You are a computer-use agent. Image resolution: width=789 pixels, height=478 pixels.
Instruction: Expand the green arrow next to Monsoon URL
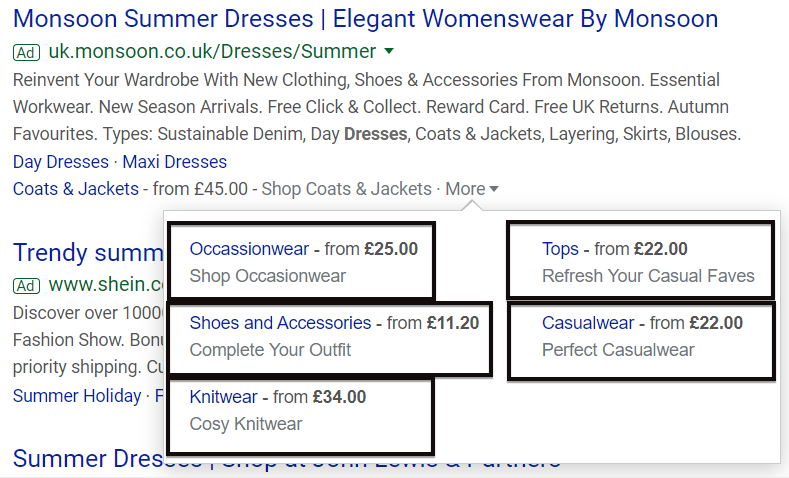[389, 52]
